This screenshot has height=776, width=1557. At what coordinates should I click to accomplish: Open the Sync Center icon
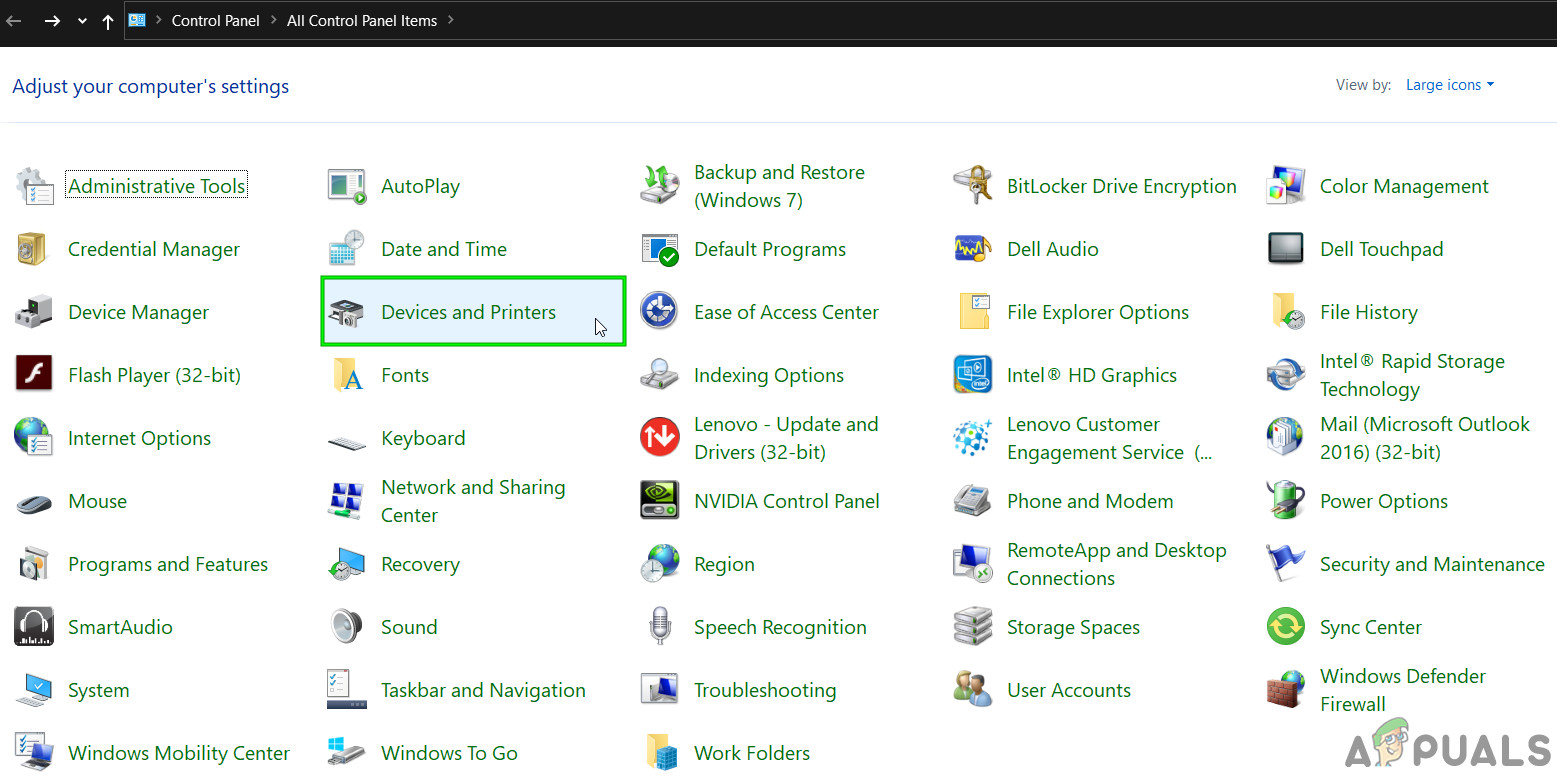pos(1285,627)
